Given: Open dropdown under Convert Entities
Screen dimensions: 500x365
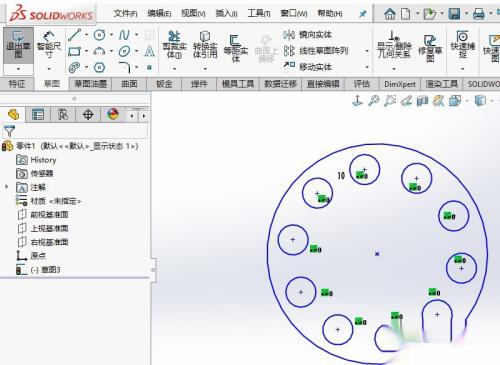Looking at the screenshot, I should click(x=205, y=69).
